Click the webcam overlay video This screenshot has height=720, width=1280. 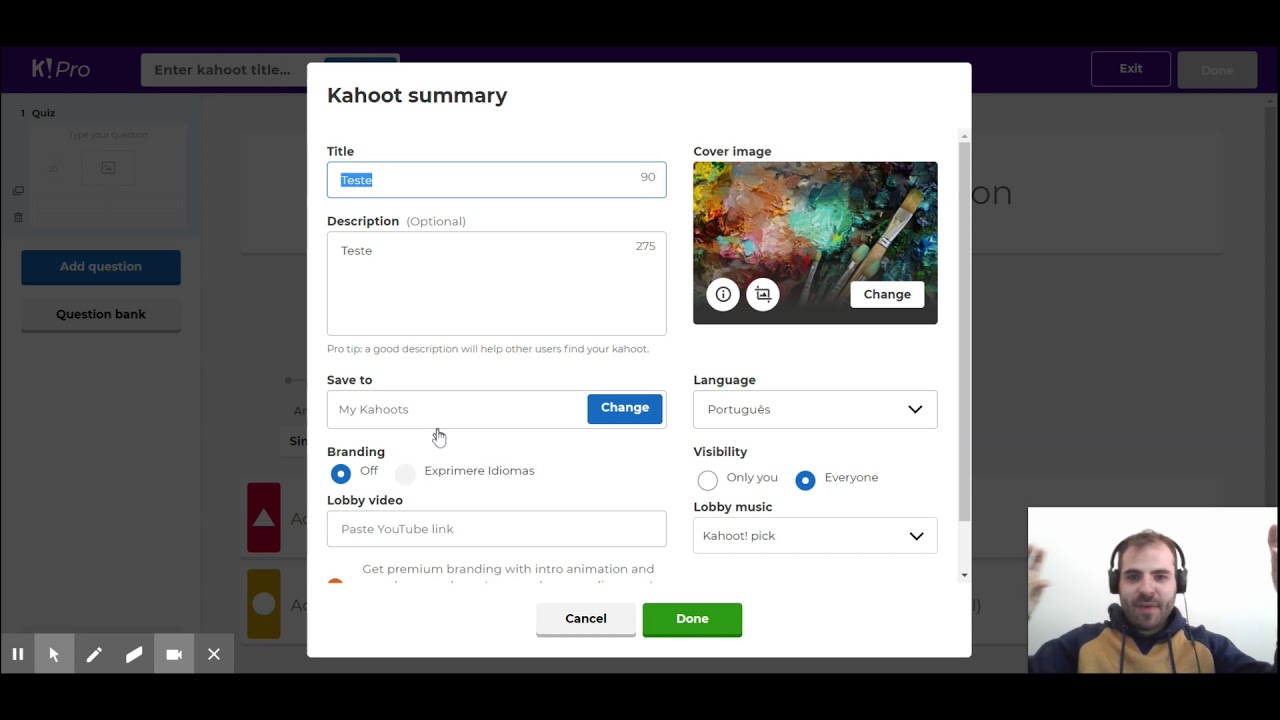click(x=1153, y=590)
